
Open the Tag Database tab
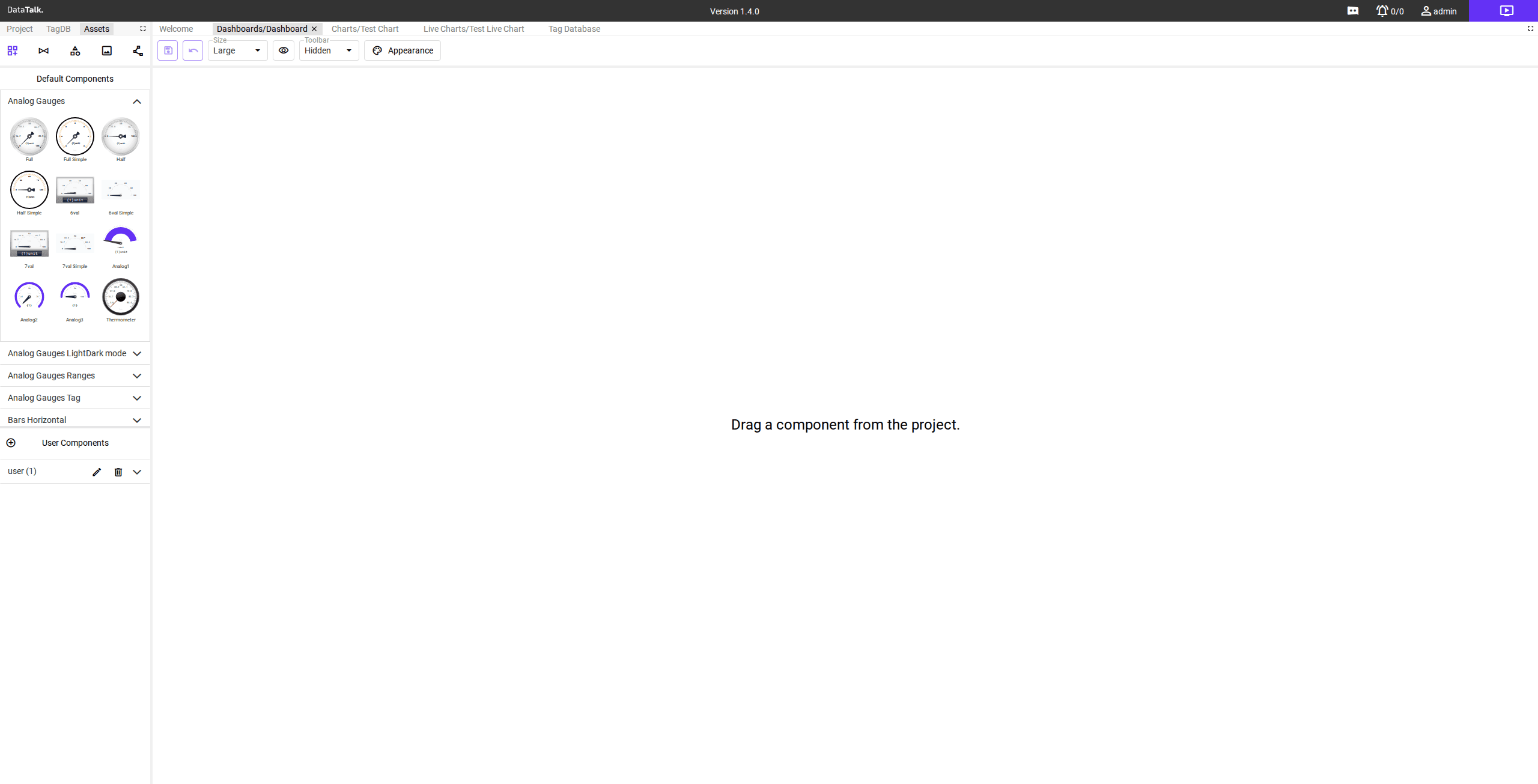click(574, 29)
